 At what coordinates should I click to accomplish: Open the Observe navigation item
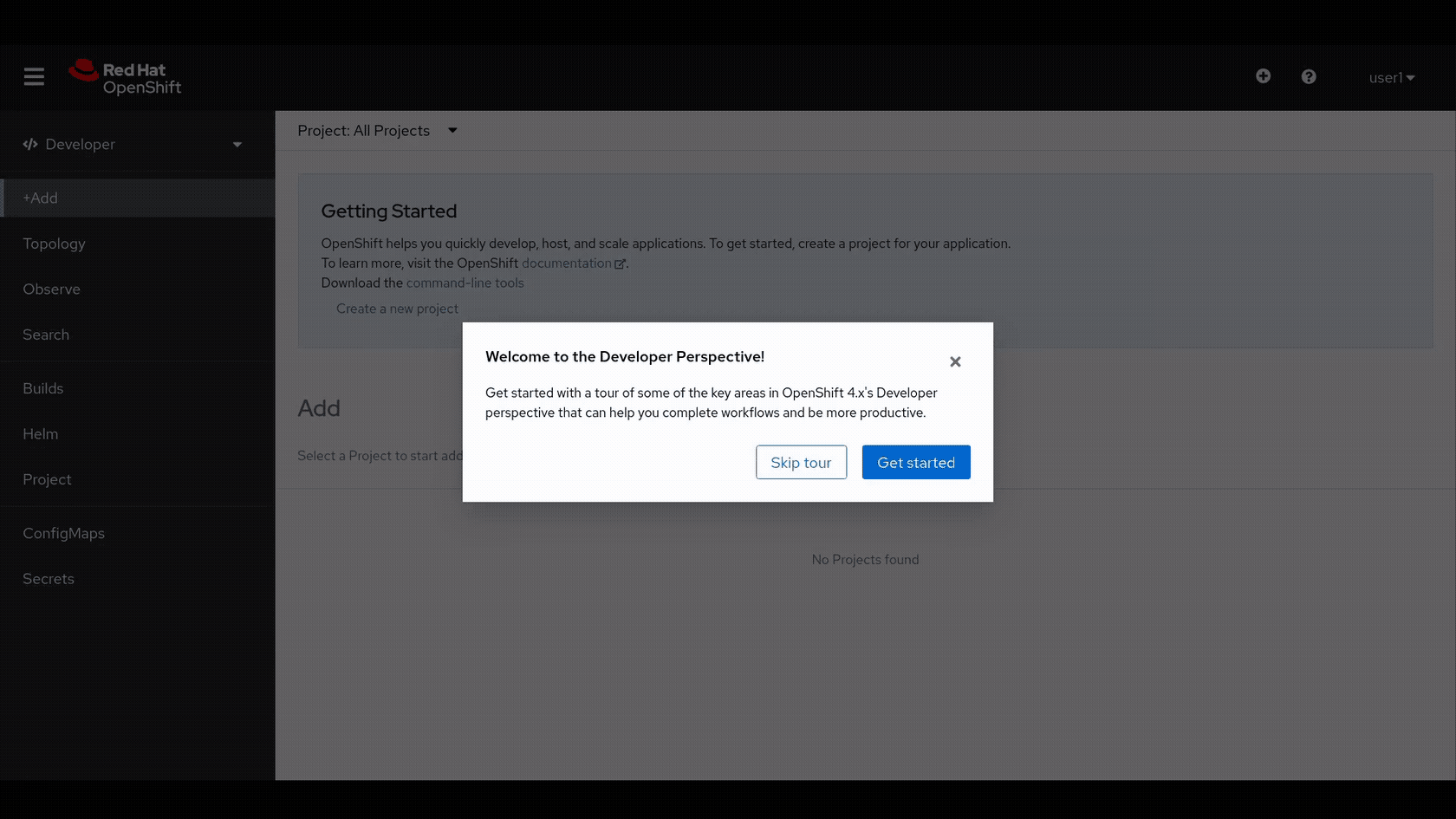[51, 289]
